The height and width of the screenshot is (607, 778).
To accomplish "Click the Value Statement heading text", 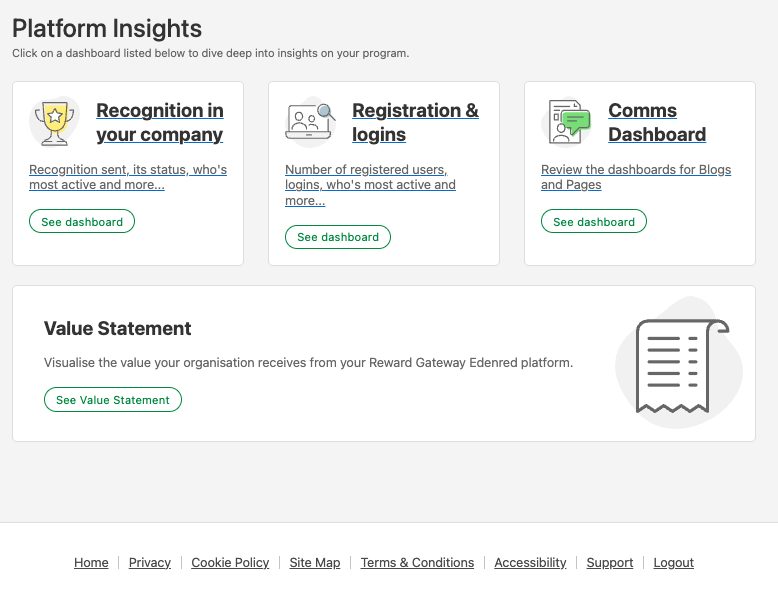I will [x=118, y=329].
